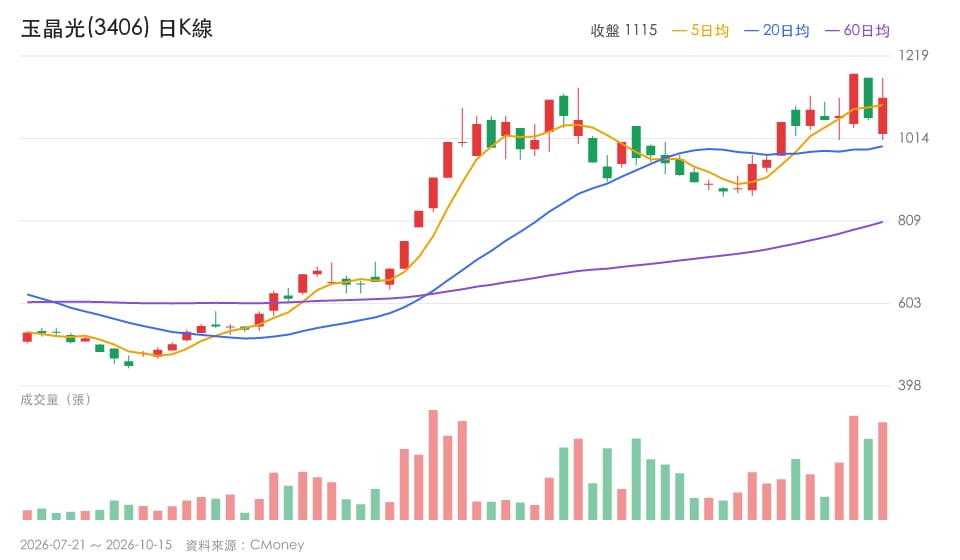The image size is (960, 560).
Task: Select the 玉晶光(3406) 日K線 chart title
Action: coord(117,28)
